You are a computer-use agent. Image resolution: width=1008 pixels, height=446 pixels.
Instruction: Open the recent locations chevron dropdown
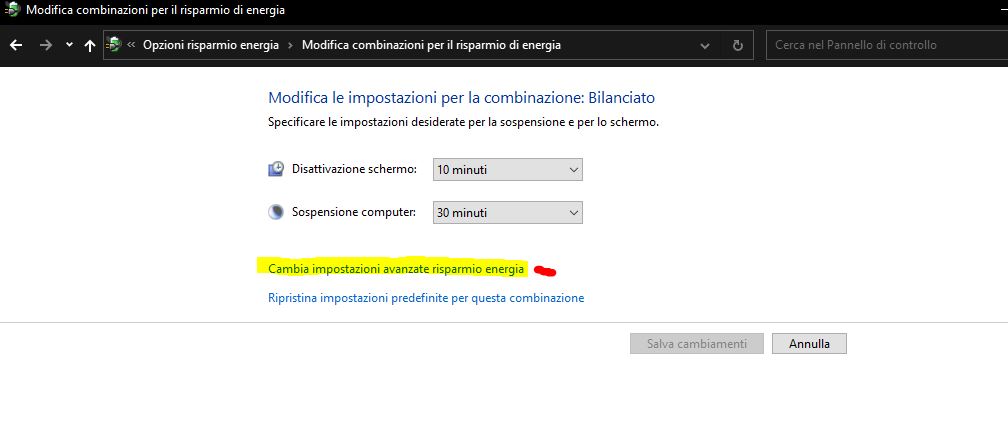click(x=69, y=45)
